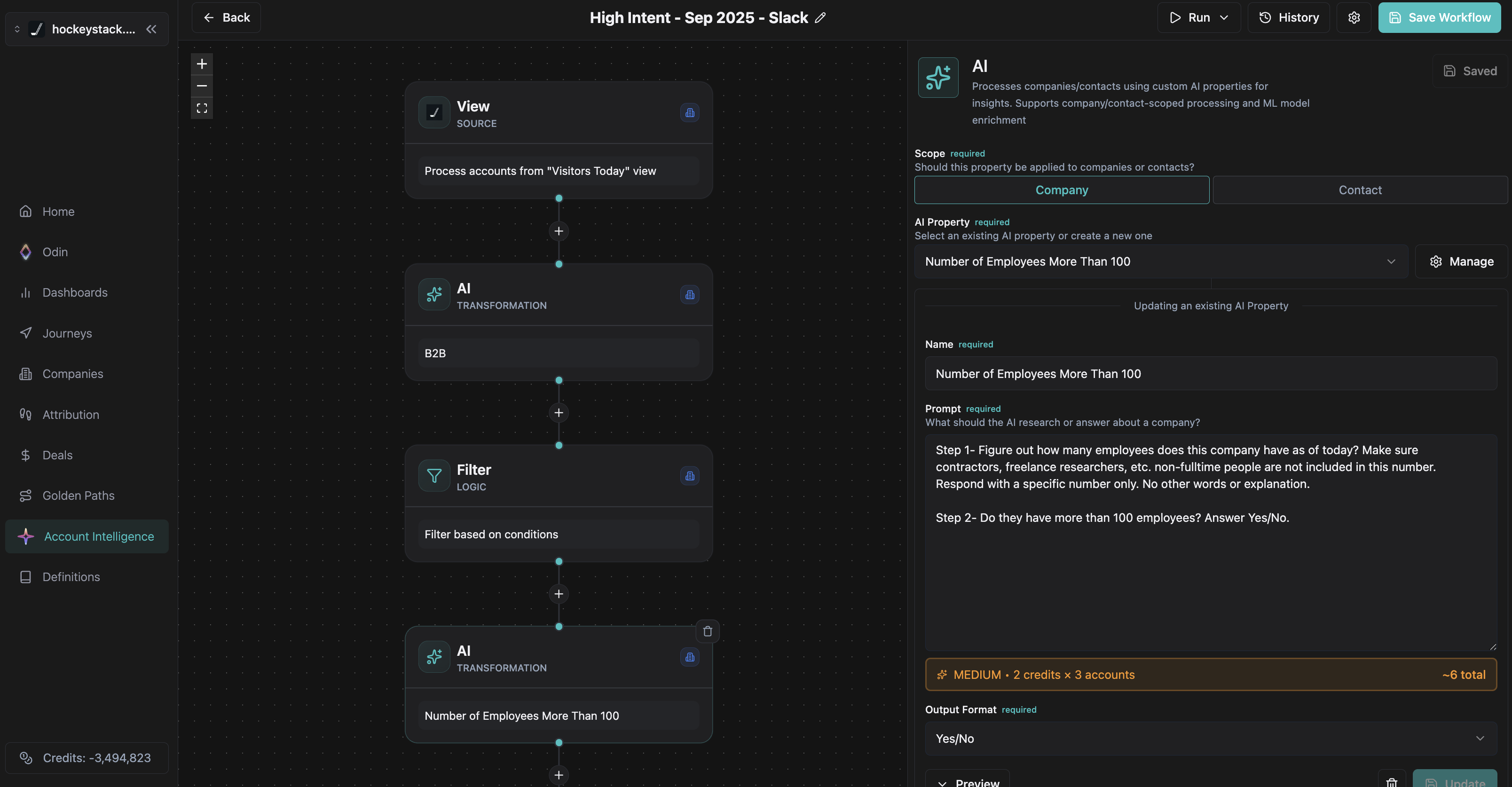The height and width of the screenshot is (787, 1512).
Task: Click lock icon on Filter node
Action: (690, 476)
